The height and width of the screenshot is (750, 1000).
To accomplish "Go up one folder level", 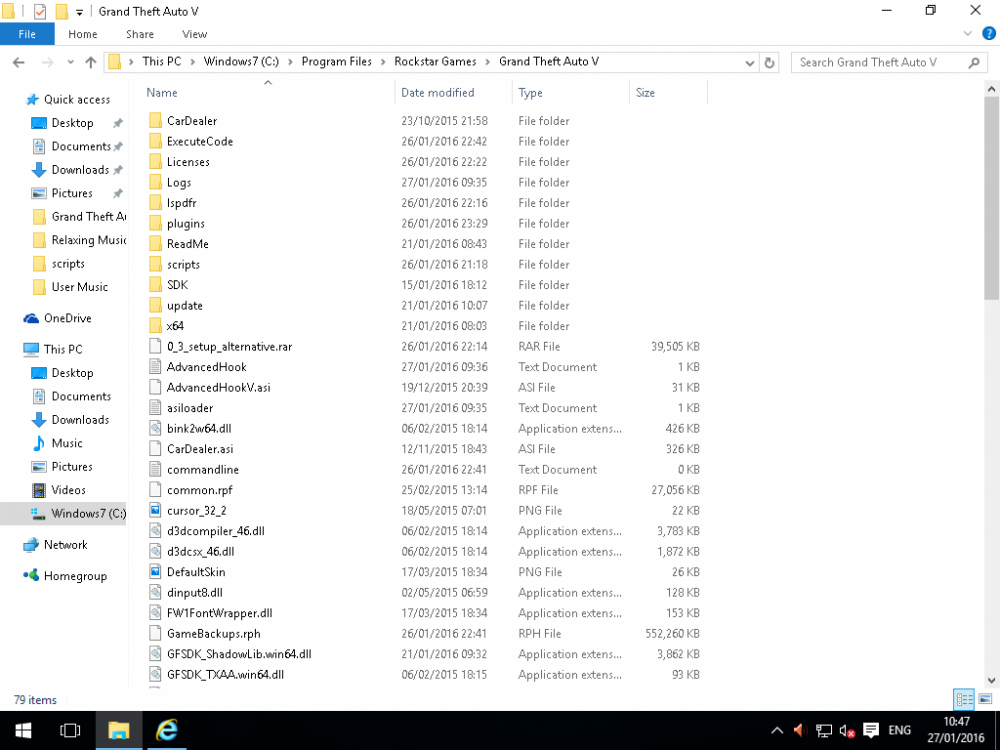I will pyautogui.click(x=91, y=62).
